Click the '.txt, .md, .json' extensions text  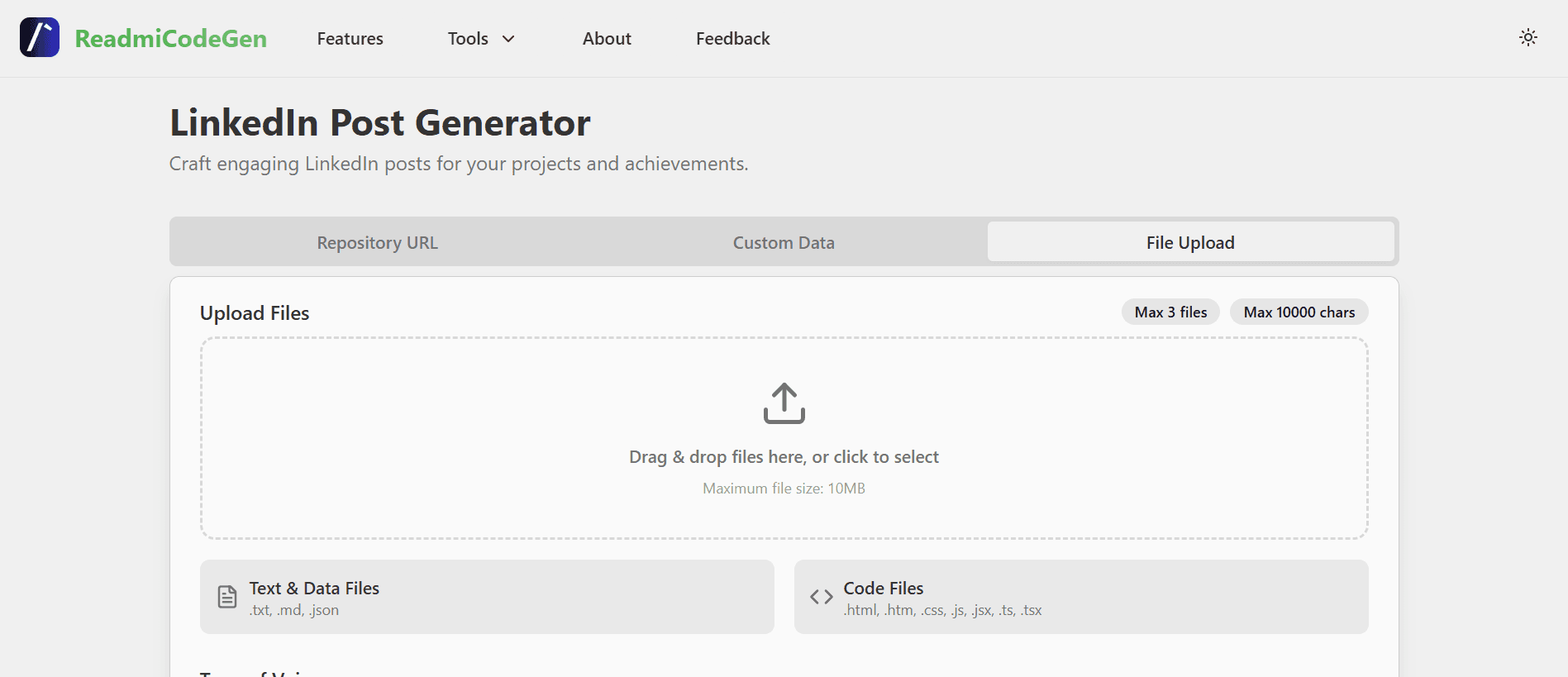point(294,610)
